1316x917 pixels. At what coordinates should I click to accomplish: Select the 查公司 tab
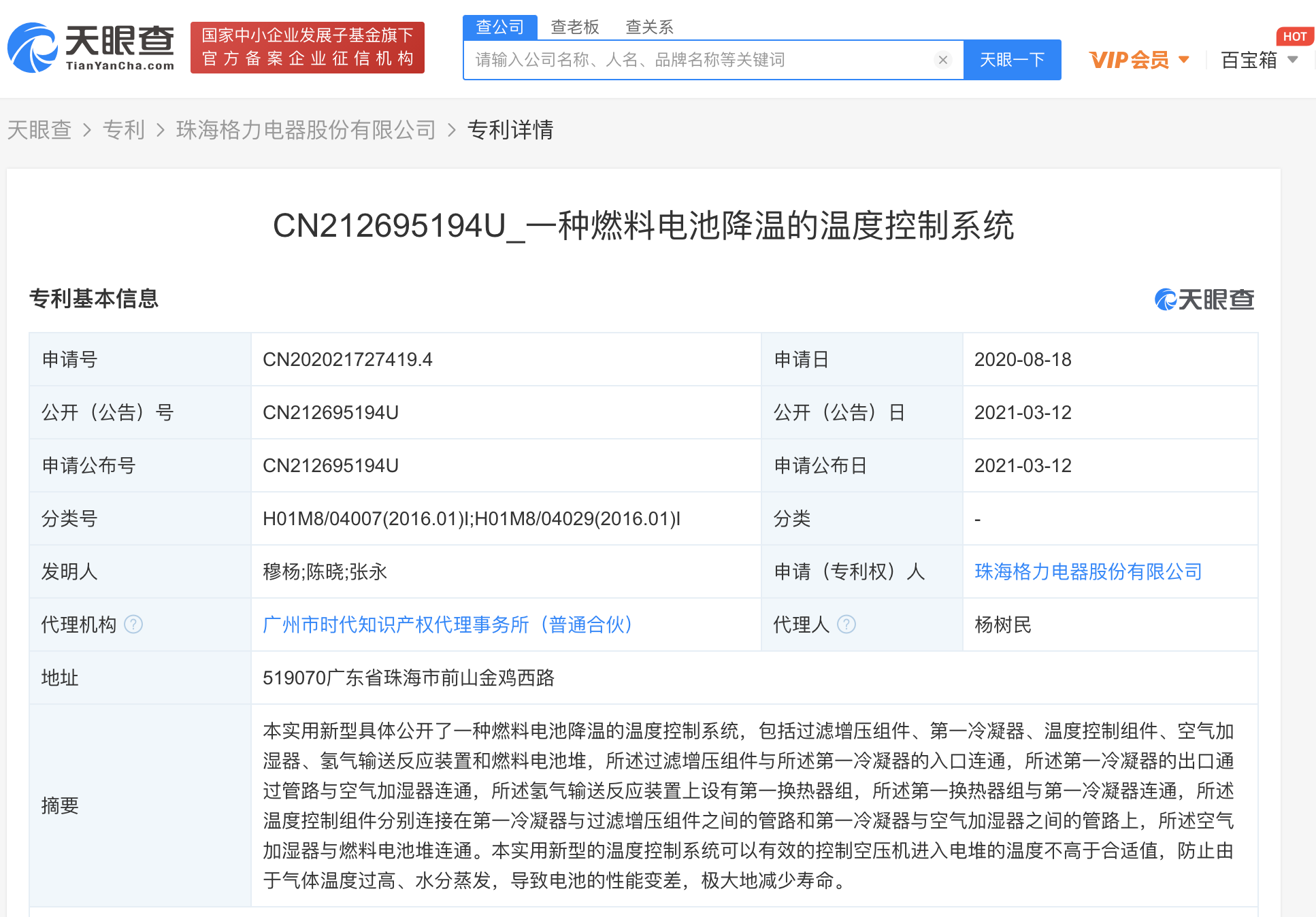coord(500,27)
